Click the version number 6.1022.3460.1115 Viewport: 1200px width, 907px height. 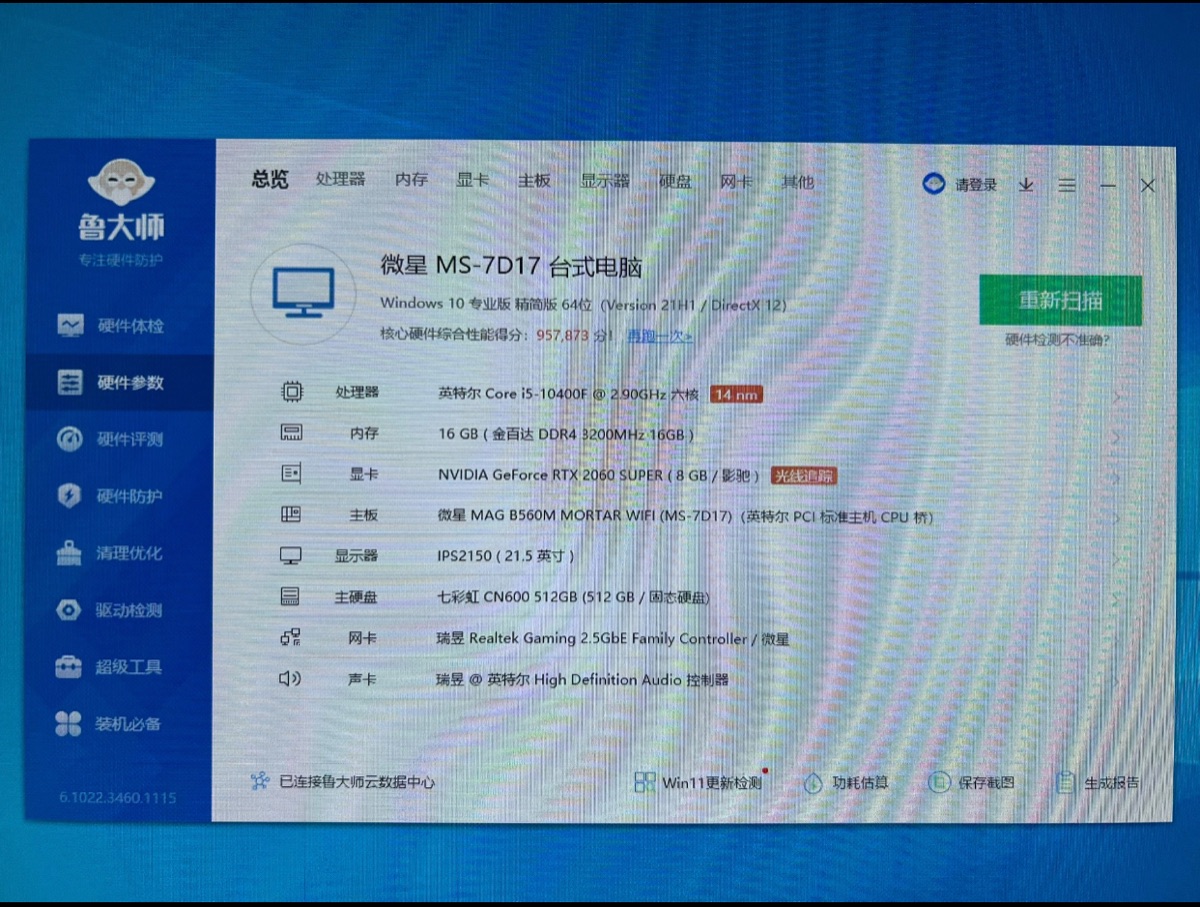click(118, 798)
